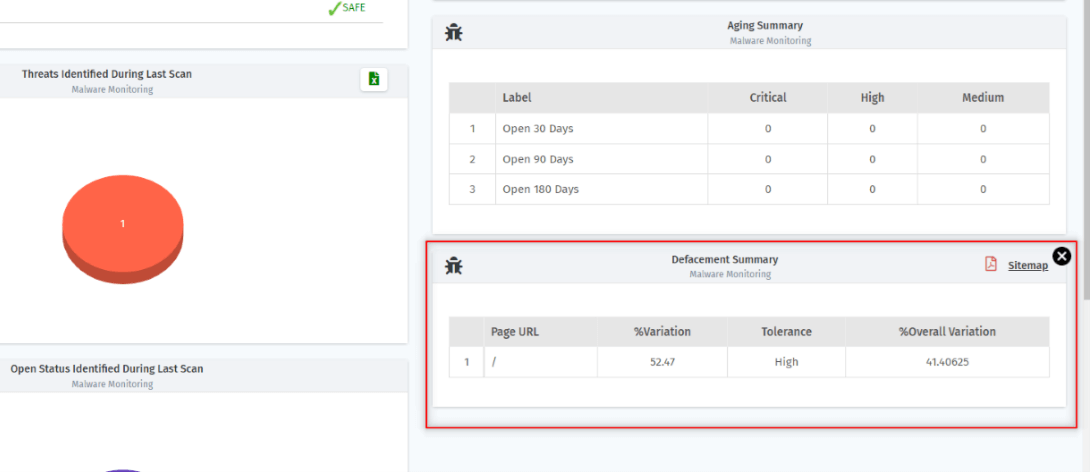Click the bug icon in Aging Summary
Viewport: 1090px width, 472px height.
click(x=453, y=32)
